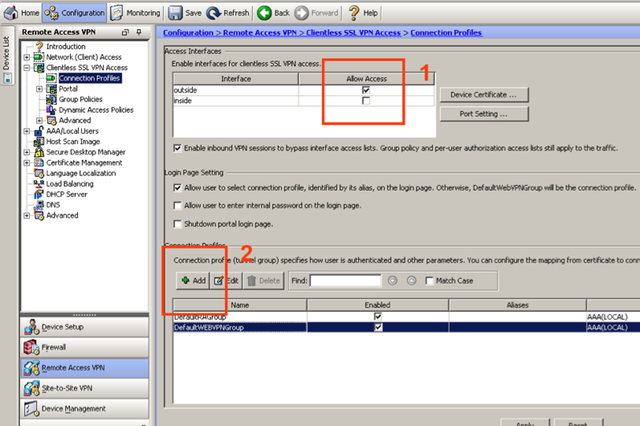The width and height of the screenshot is (640, 426).
Task: Open Help question mark icon
Action: click(x=353, y=13)
